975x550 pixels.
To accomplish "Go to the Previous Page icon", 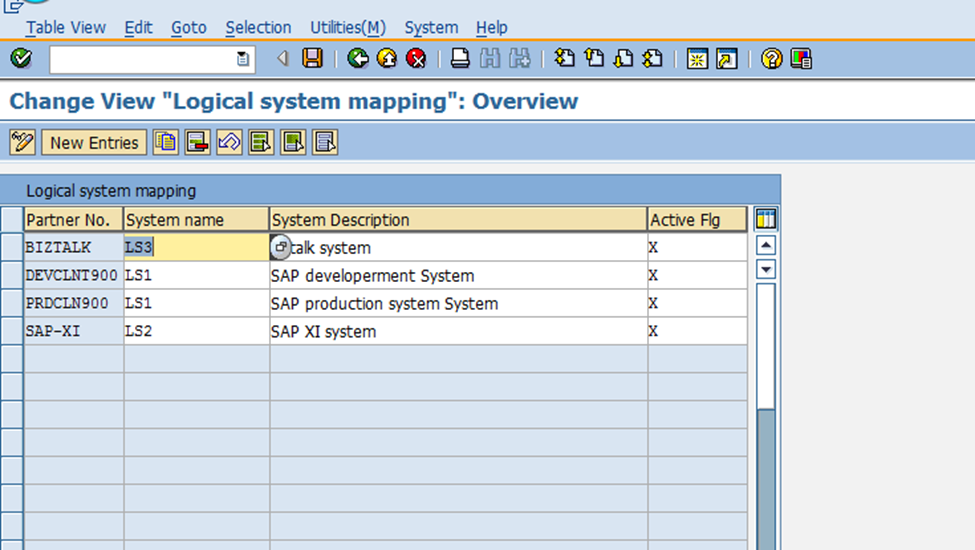I will point(594,59).
